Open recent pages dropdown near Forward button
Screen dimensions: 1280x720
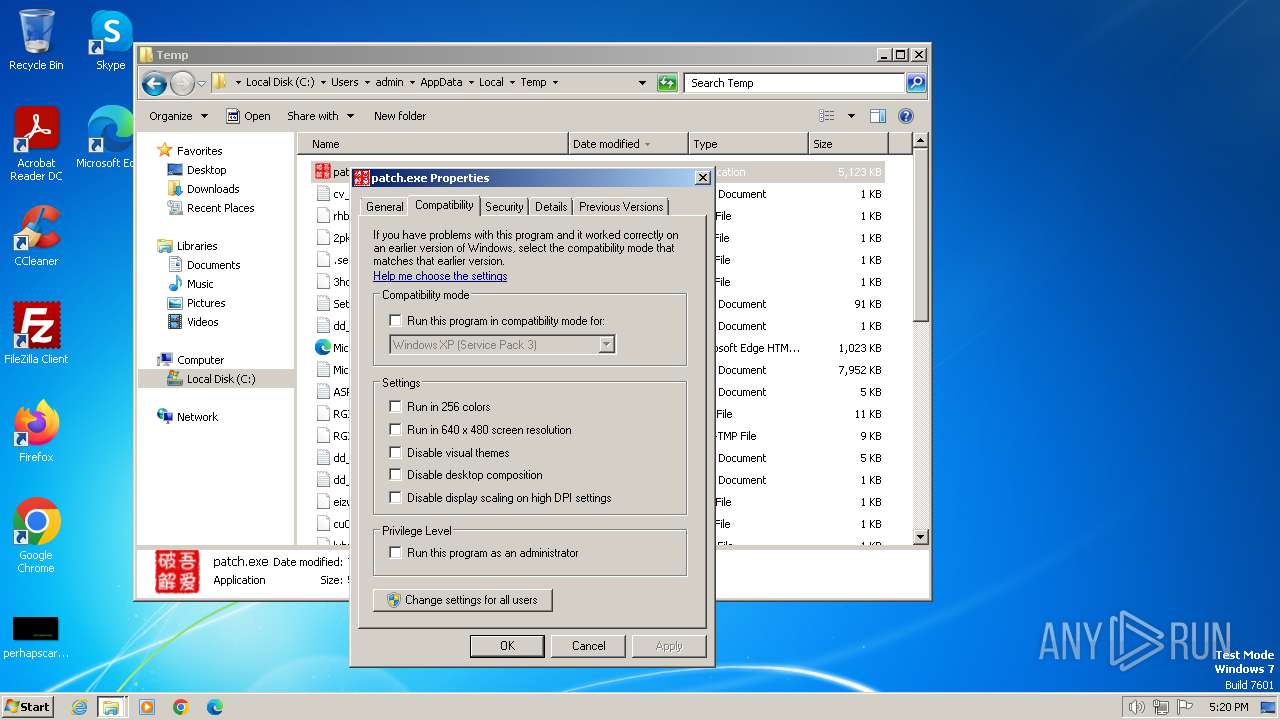pos(202,83)
